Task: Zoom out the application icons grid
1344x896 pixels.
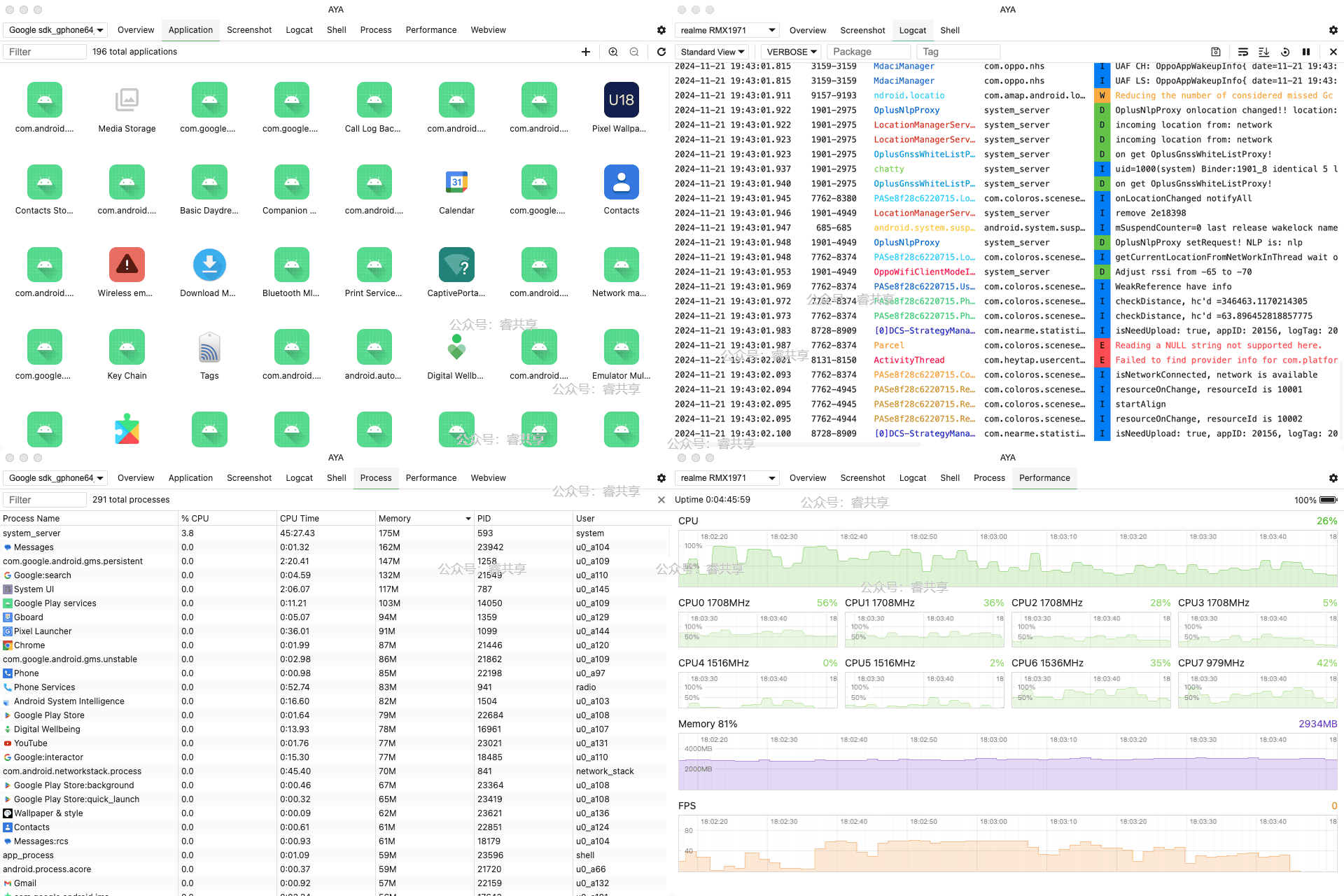Action: [x=634, y=52]
